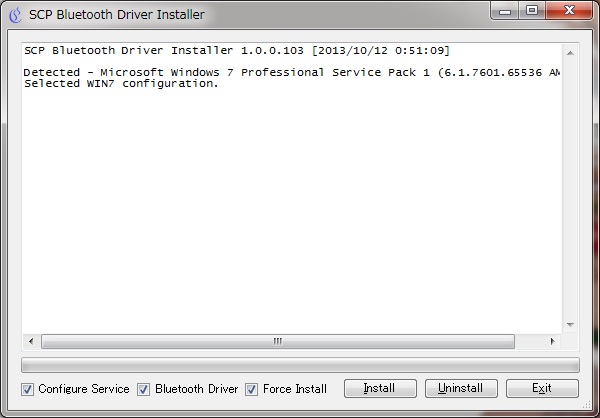
Task: Click the horizontal scrollbar thumb
Action: pyautogui.click(x=278, y=341)
